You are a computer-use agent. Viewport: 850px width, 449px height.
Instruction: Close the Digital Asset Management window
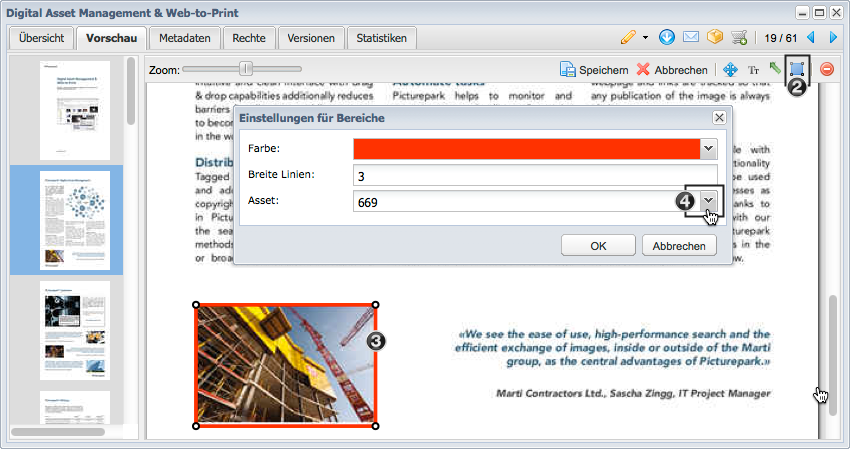click(x=836, y=12)
